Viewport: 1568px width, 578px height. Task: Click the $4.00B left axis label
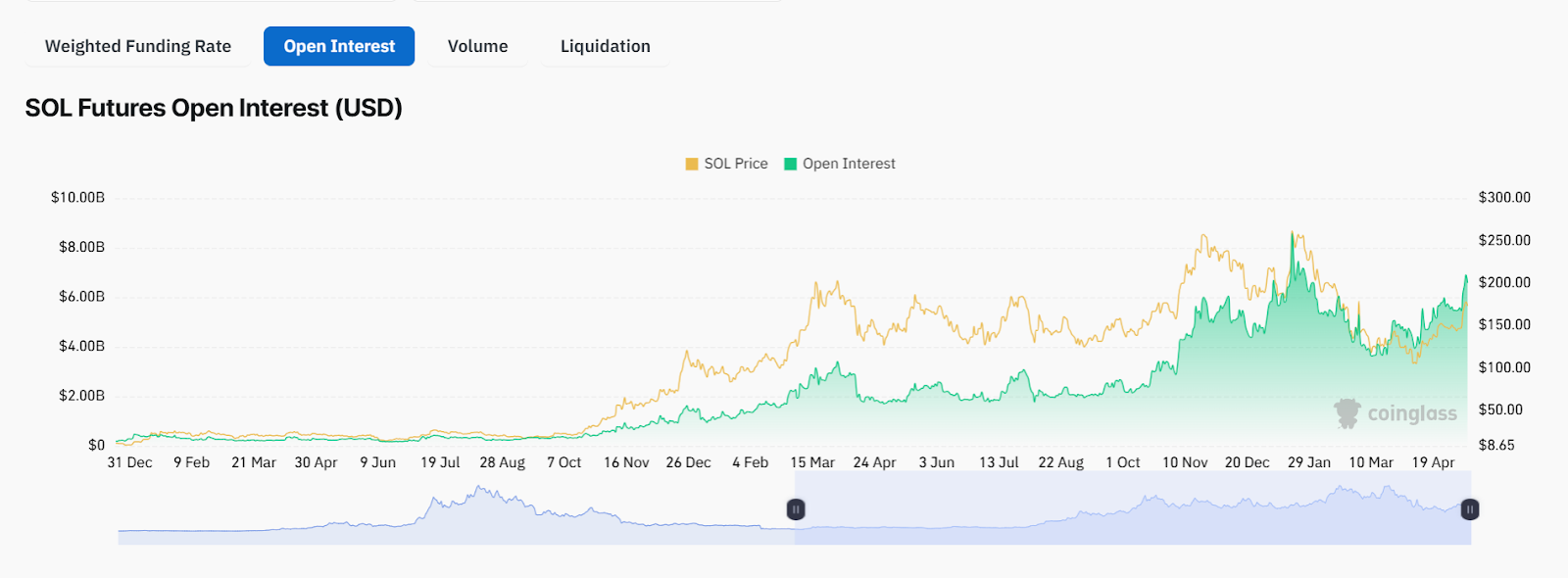pyautogui.click(x=81, y=346)
